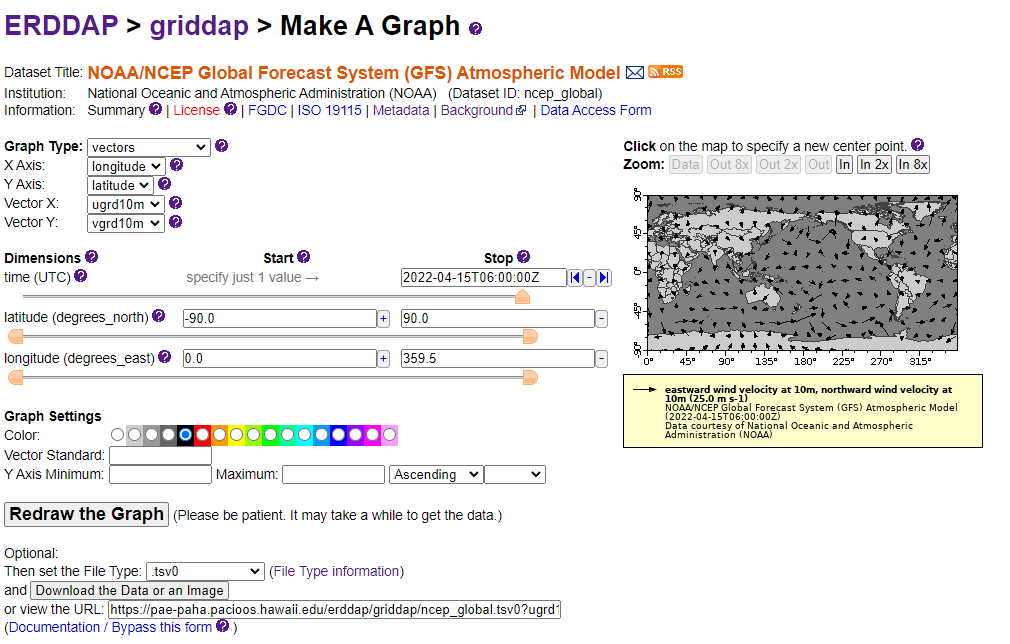This screenshot has height=644, width=1010.
Task: Click plus button beside latitude start -90.0
Action: (383, 319)
